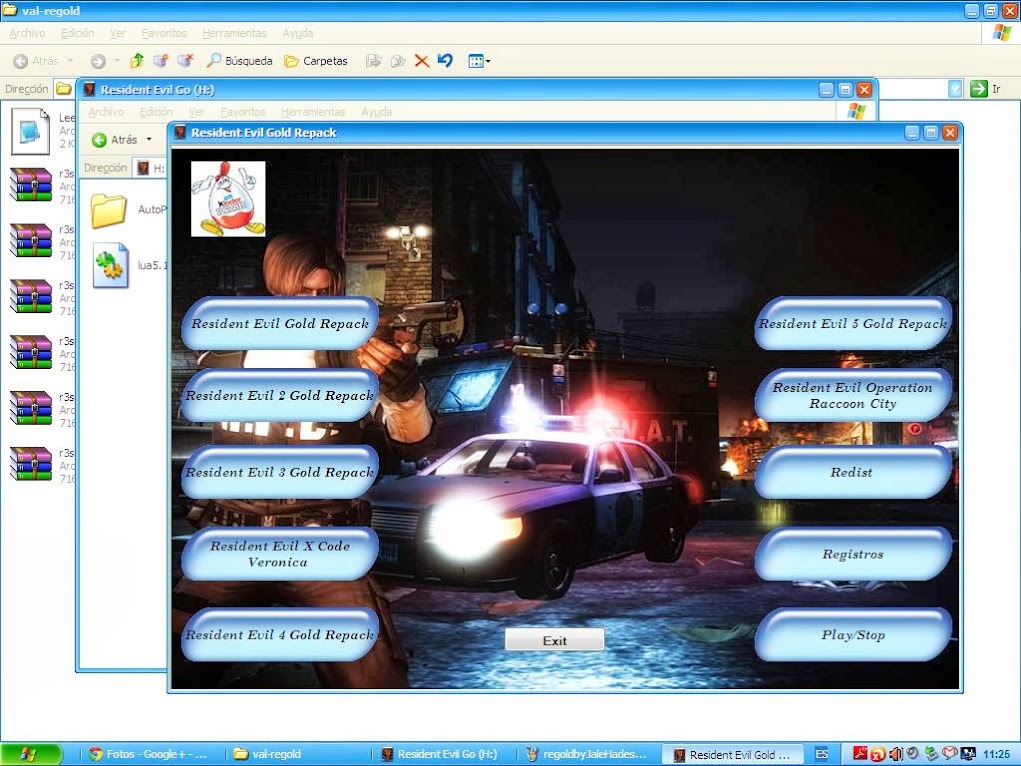Open Búsqueda search in val-regold toolbar
Screen dimensions: 1021x766
coord(239,61)
